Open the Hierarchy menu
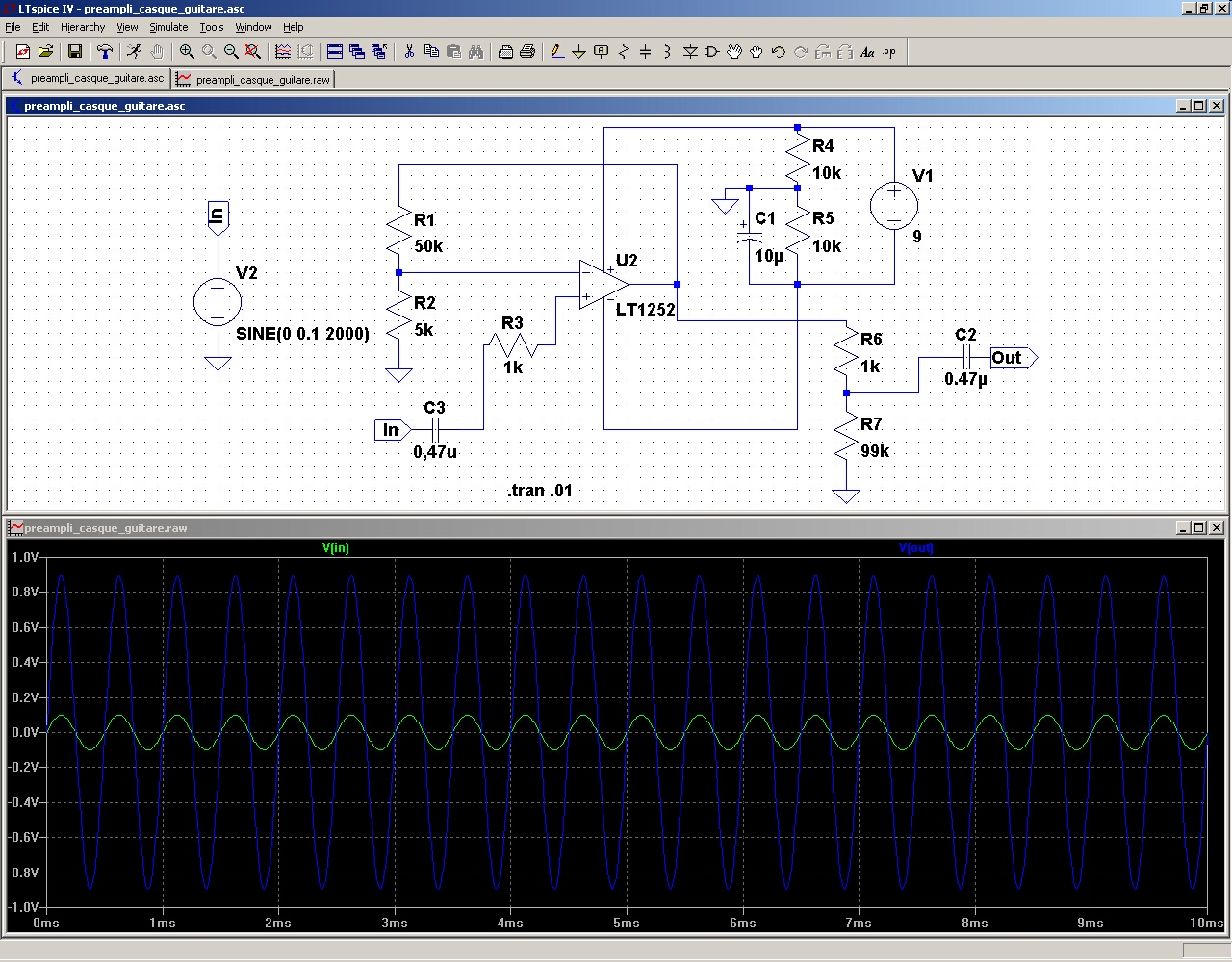 83,27
